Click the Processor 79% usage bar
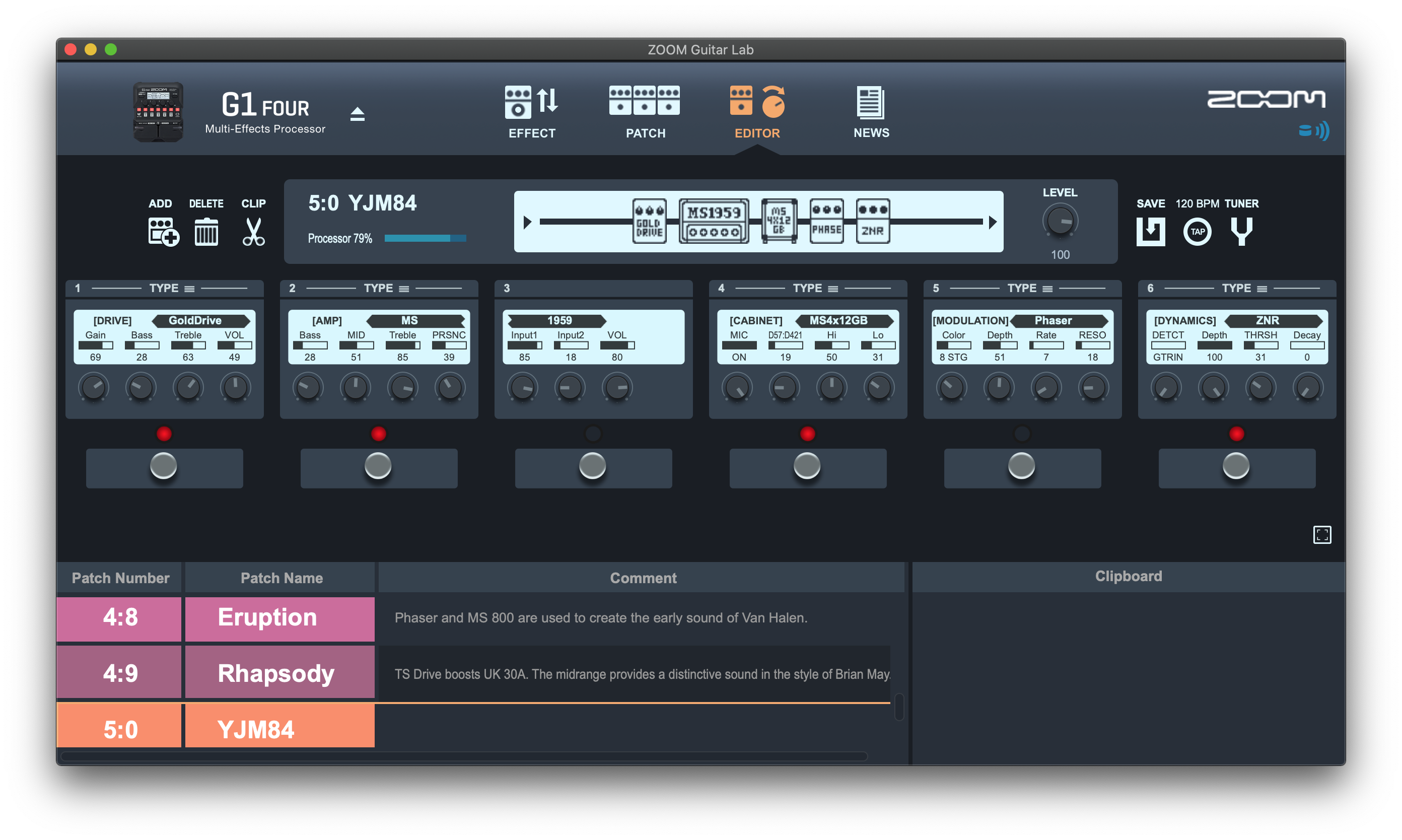1402x840 pixels. tap(425, 238)
